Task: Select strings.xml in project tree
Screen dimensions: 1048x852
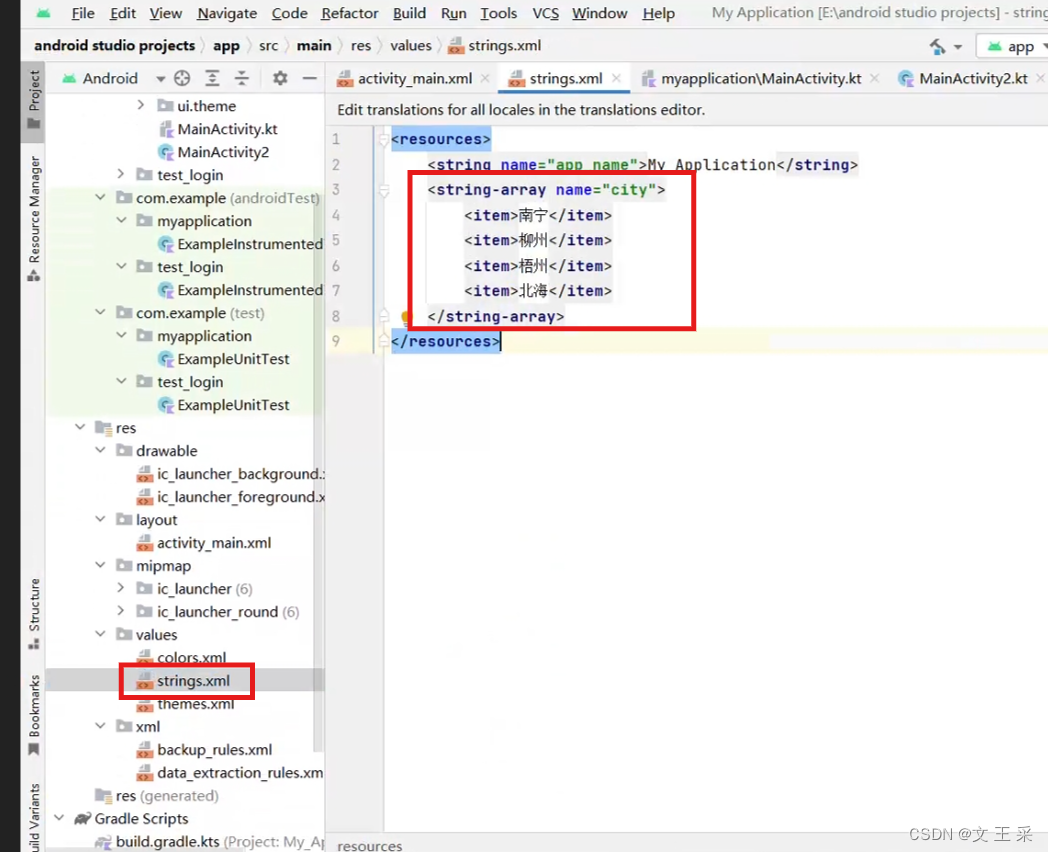Action: tap(193, 681)
